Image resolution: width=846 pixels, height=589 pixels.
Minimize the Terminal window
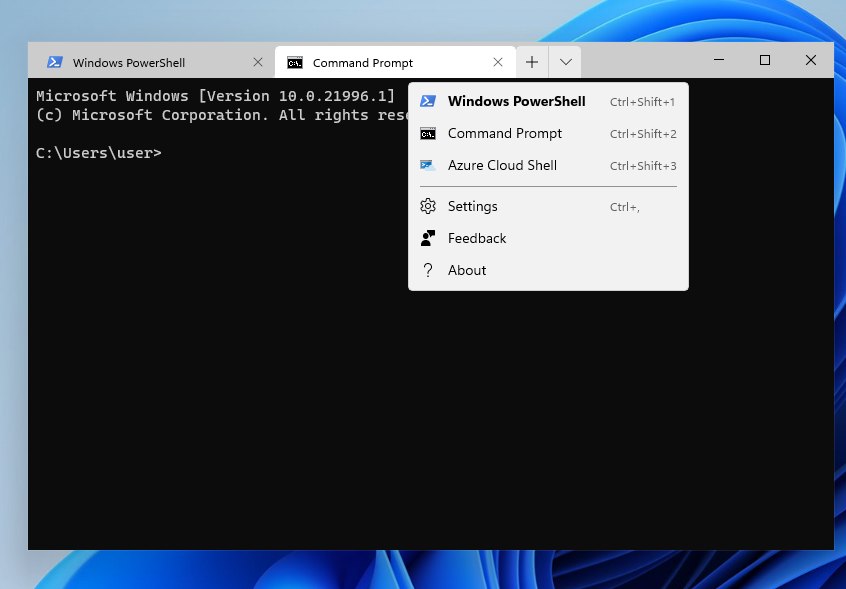[x=719, y=60]
